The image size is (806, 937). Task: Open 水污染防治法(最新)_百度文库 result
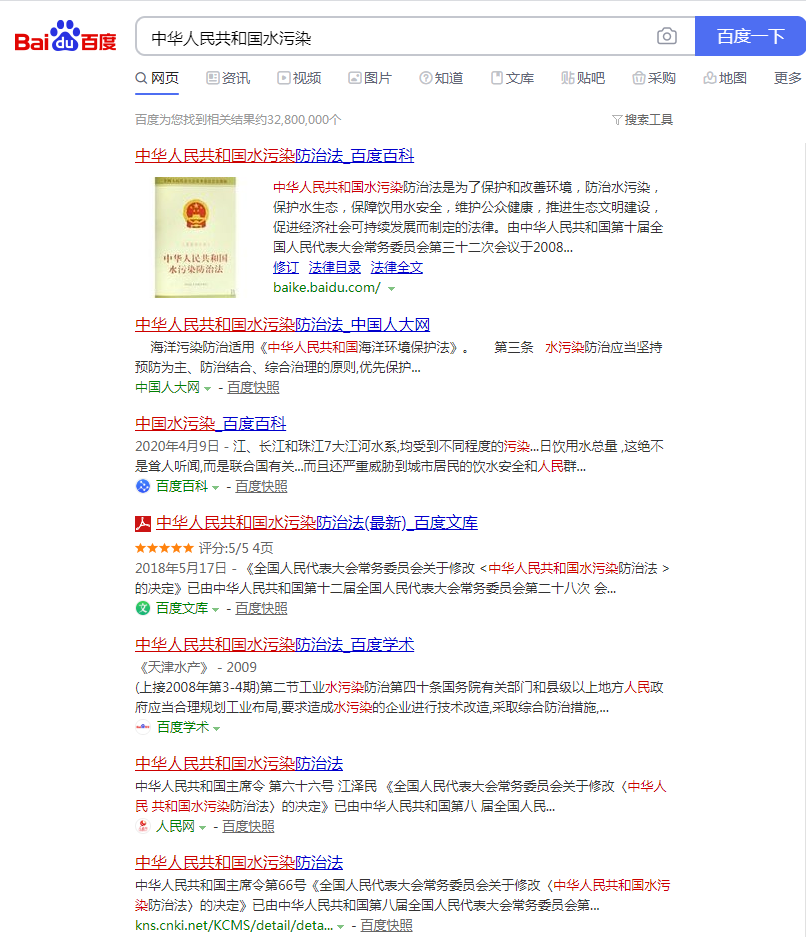tap(317, 523)
